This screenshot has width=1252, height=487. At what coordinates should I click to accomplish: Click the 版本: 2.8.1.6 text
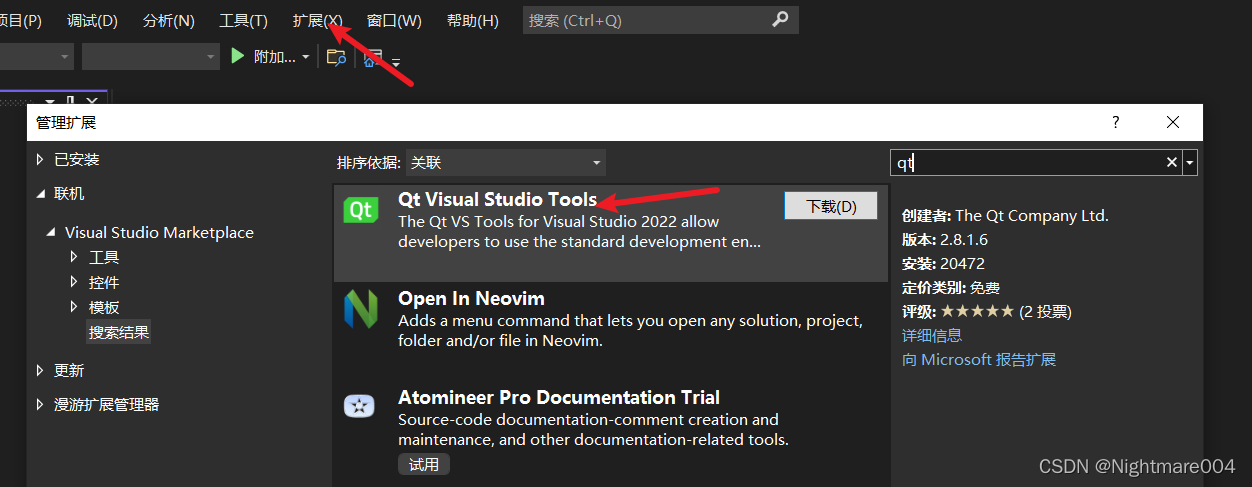tap(945, 239)
